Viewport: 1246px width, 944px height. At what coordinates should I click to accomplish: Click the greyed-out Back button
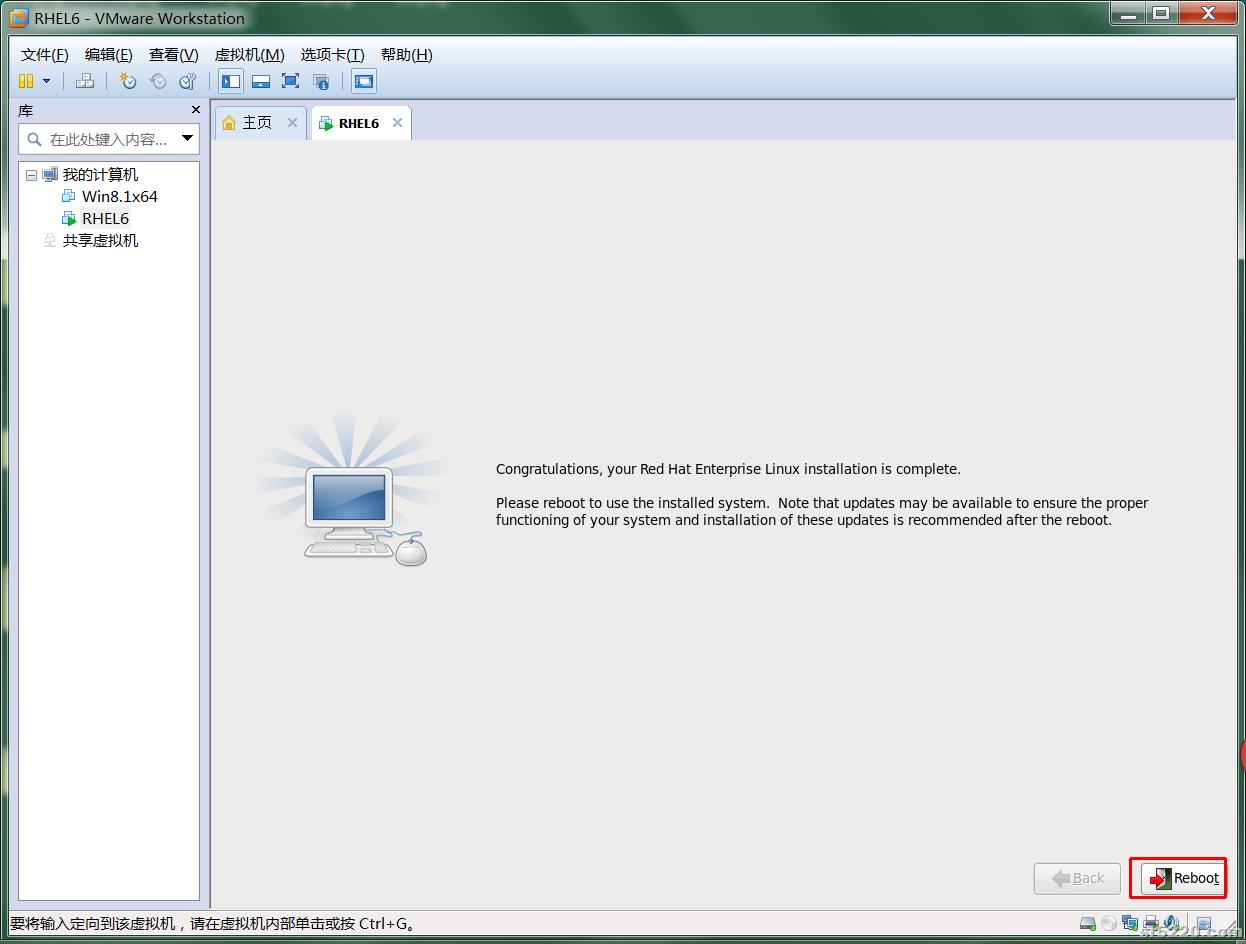(x=1078, y=879)
